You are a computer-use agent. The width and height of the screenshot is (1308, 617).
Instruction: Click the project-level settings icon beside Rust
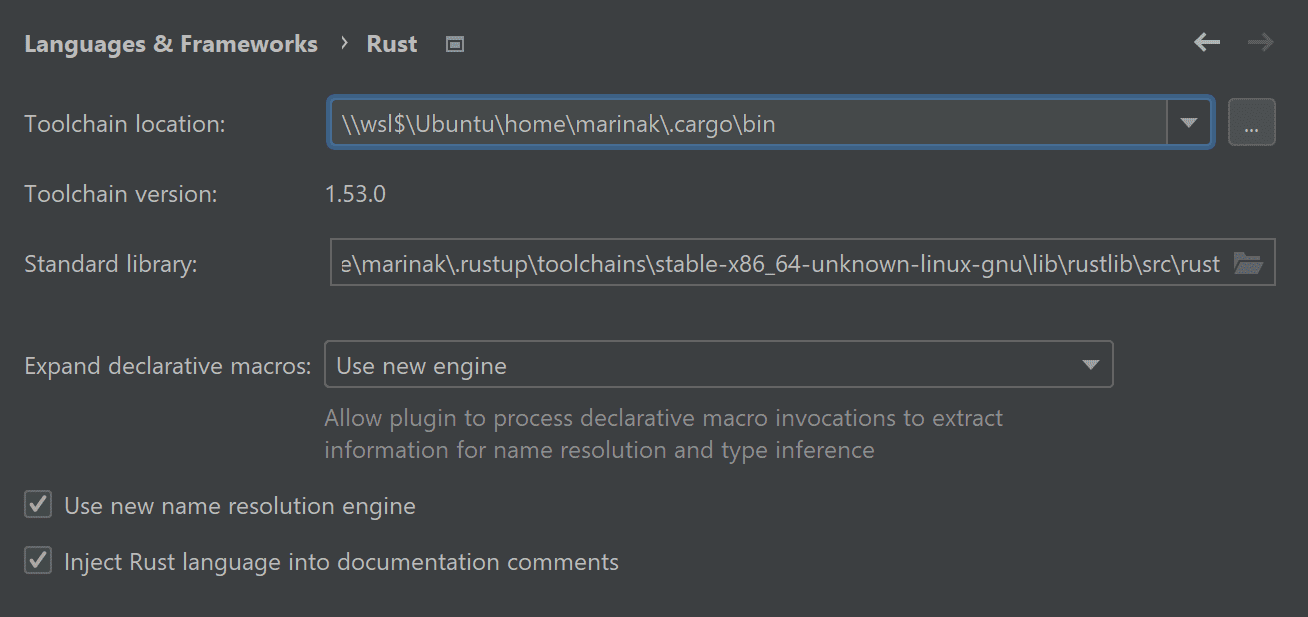[455, 44]
